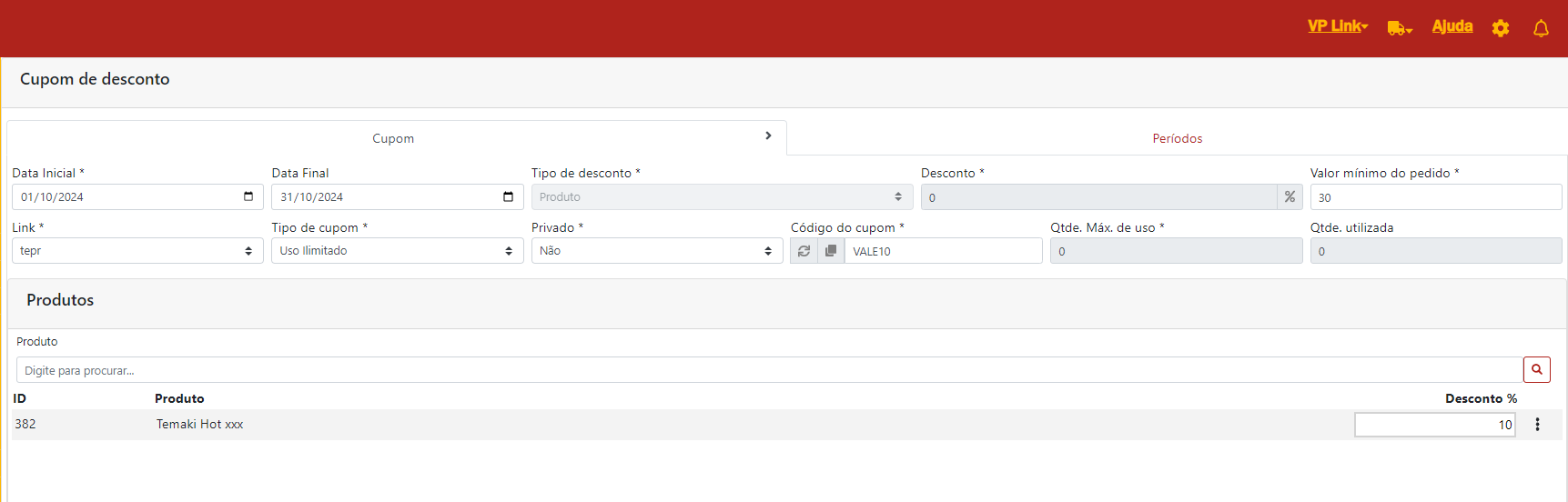Switch to the Períodos tab
Image resolution: width=1568 pixels, height=502 pixels.
coord(1177,138)
